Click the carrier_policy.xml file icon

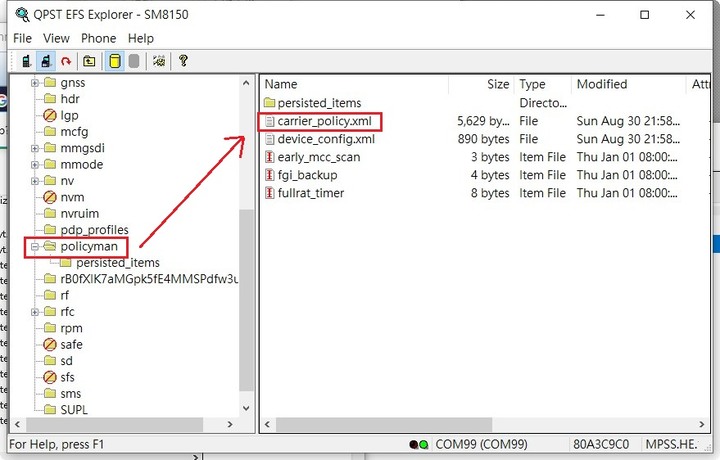(270, 121)
